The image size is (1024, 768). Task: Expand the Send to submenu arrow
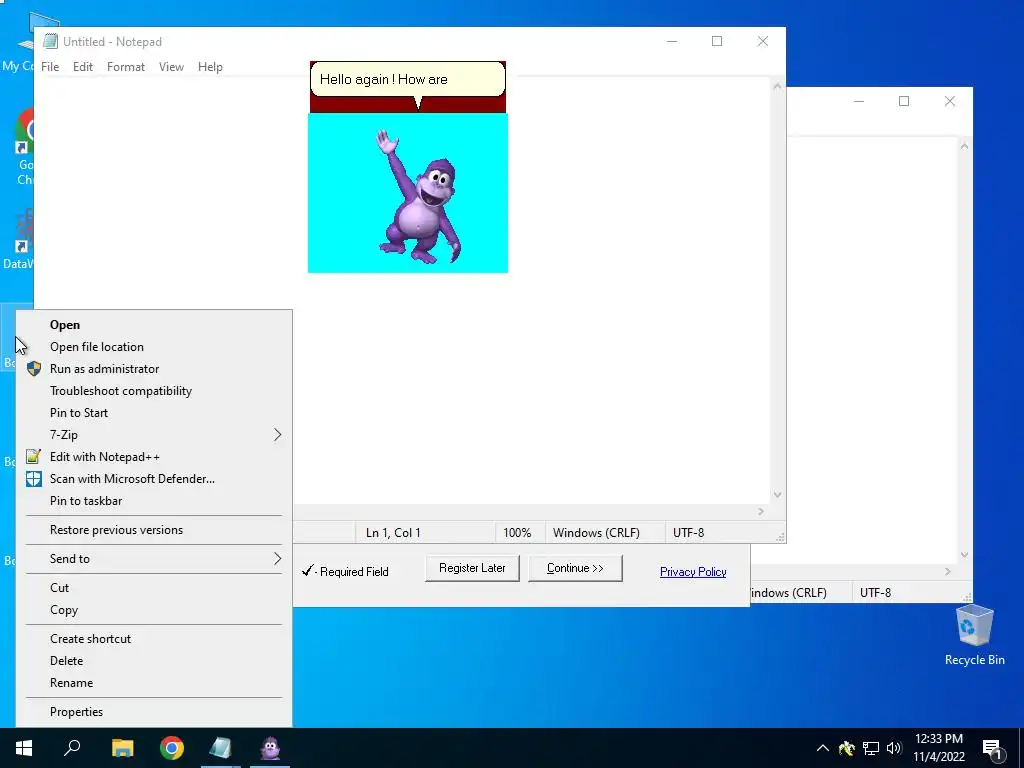[278, 559]
